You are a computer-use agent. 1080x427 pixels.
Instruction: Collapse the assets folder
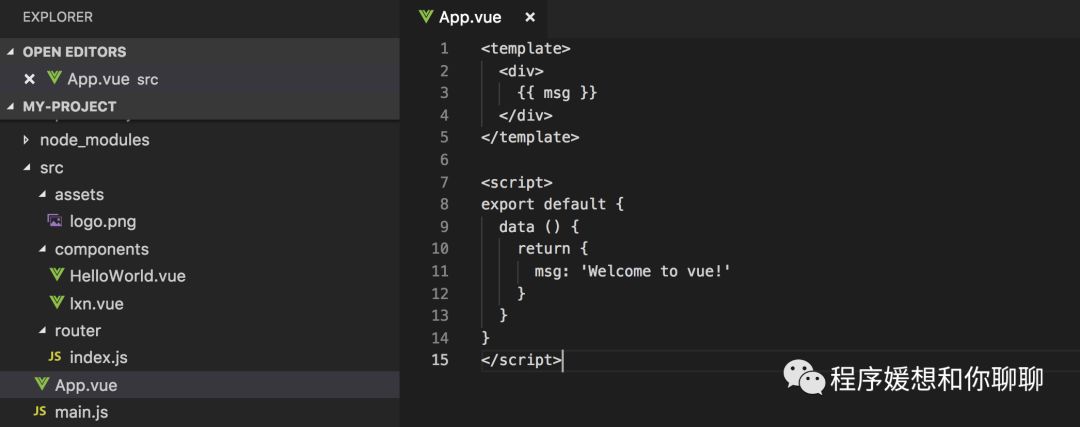[42, 194]
